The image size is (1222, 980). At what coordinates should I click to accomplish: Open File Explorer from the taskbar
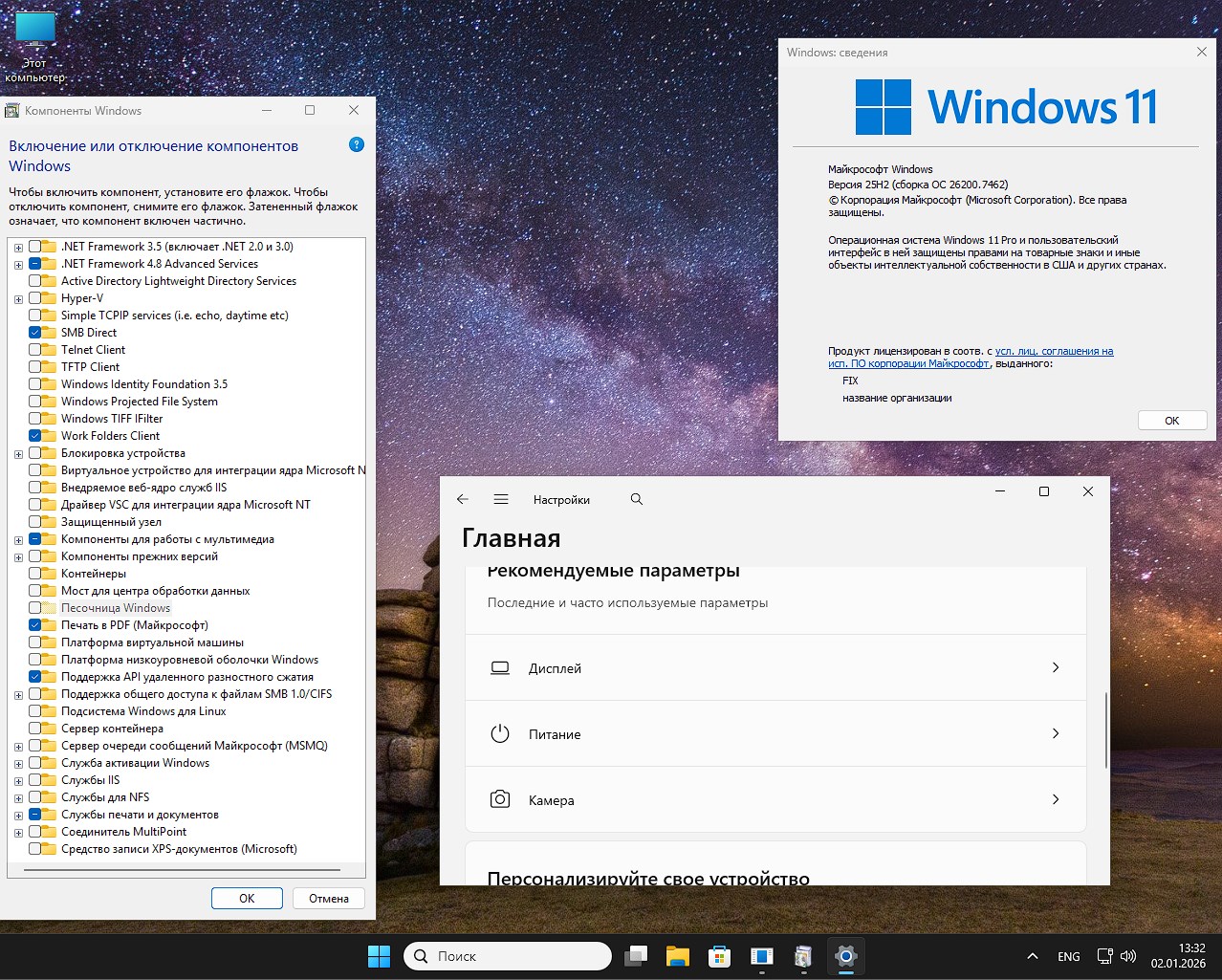677,955
